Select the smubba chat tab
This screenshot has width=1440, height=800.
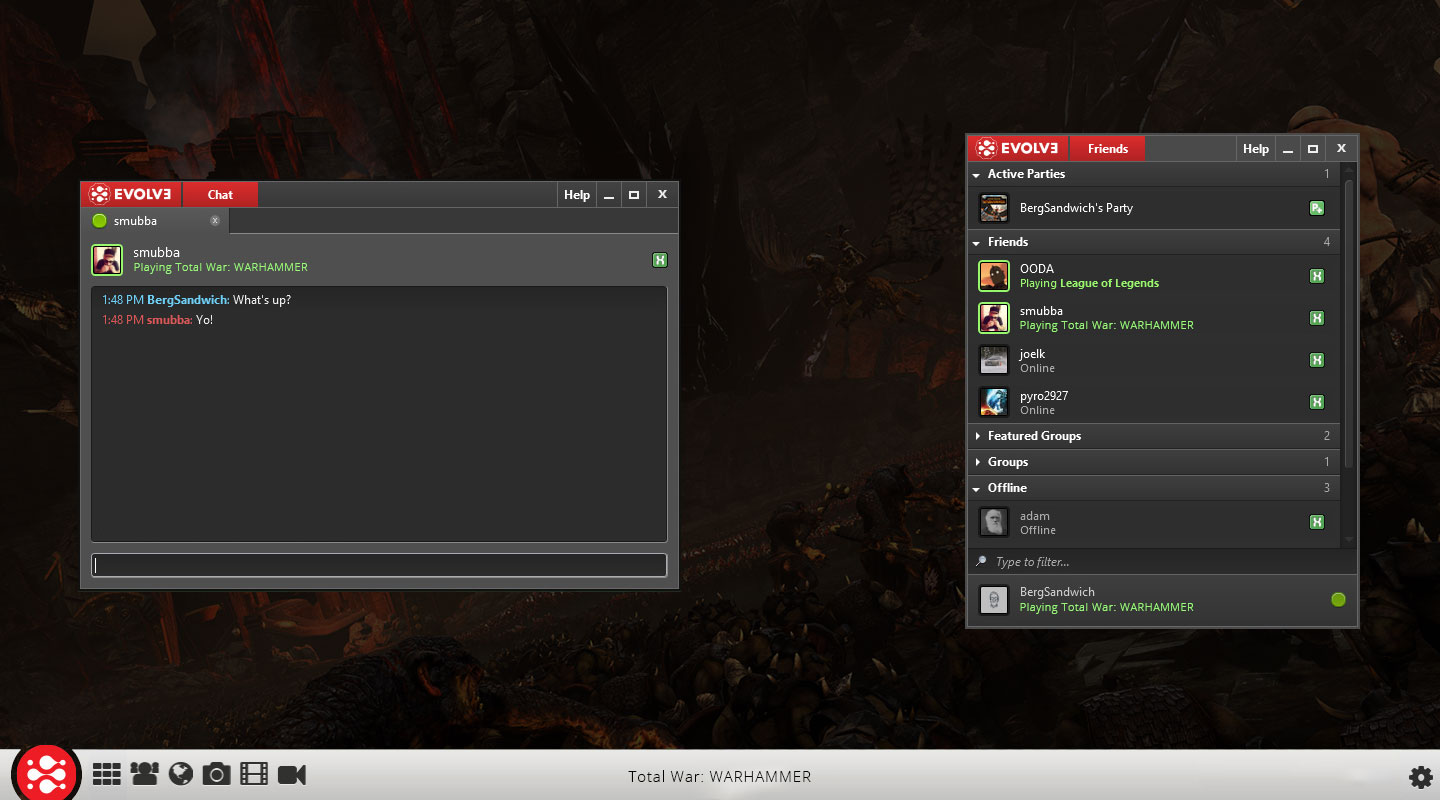click(x=156, y=221)
